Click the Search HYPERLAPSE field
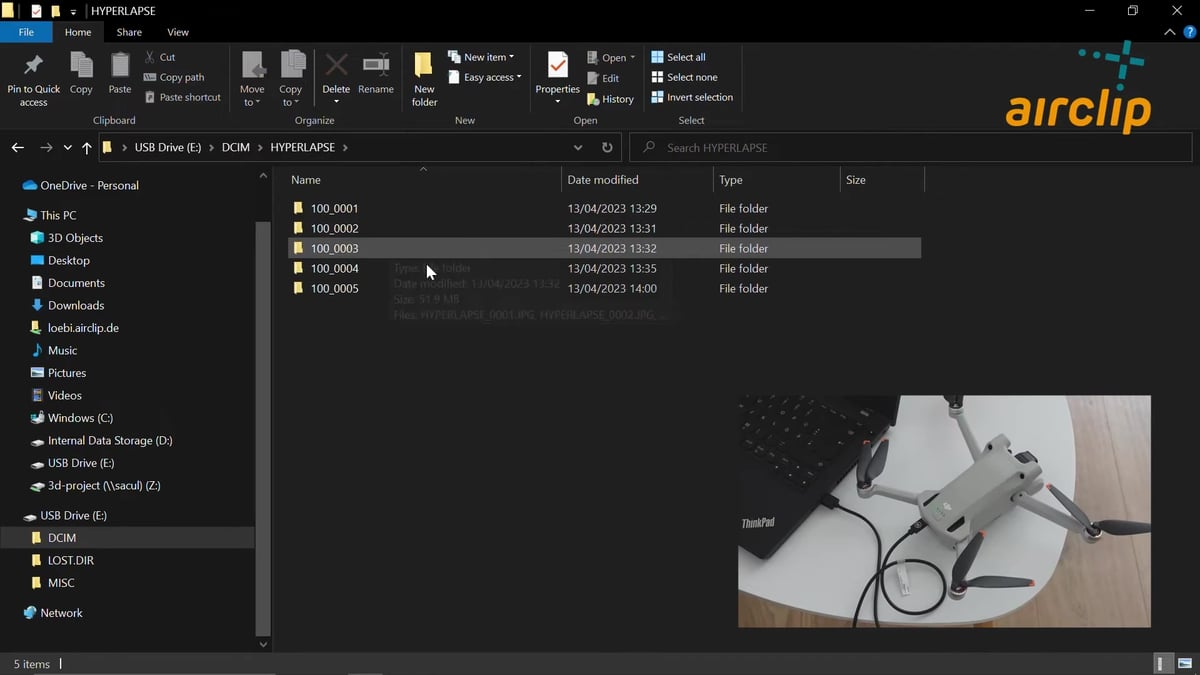The width and height of the screenshot is (1200, 675). (x=910, y=147)
